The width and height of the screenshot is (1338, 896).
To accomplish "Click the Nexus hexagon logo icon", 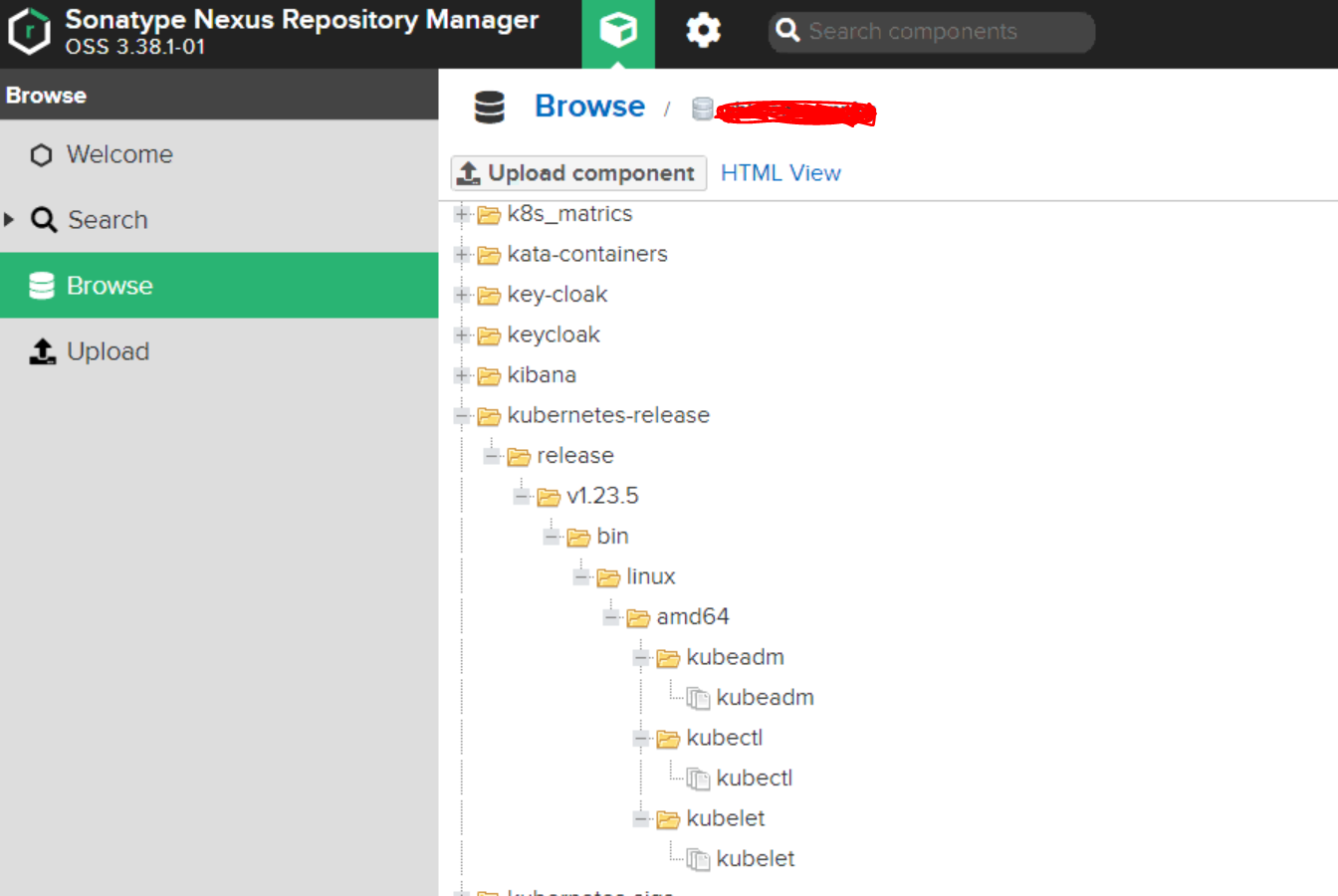I will [x=29, y=32].
